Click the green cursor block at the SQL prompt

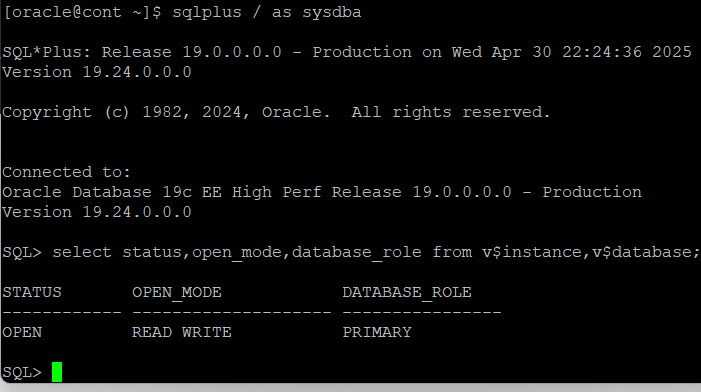[x=57, y=372]
